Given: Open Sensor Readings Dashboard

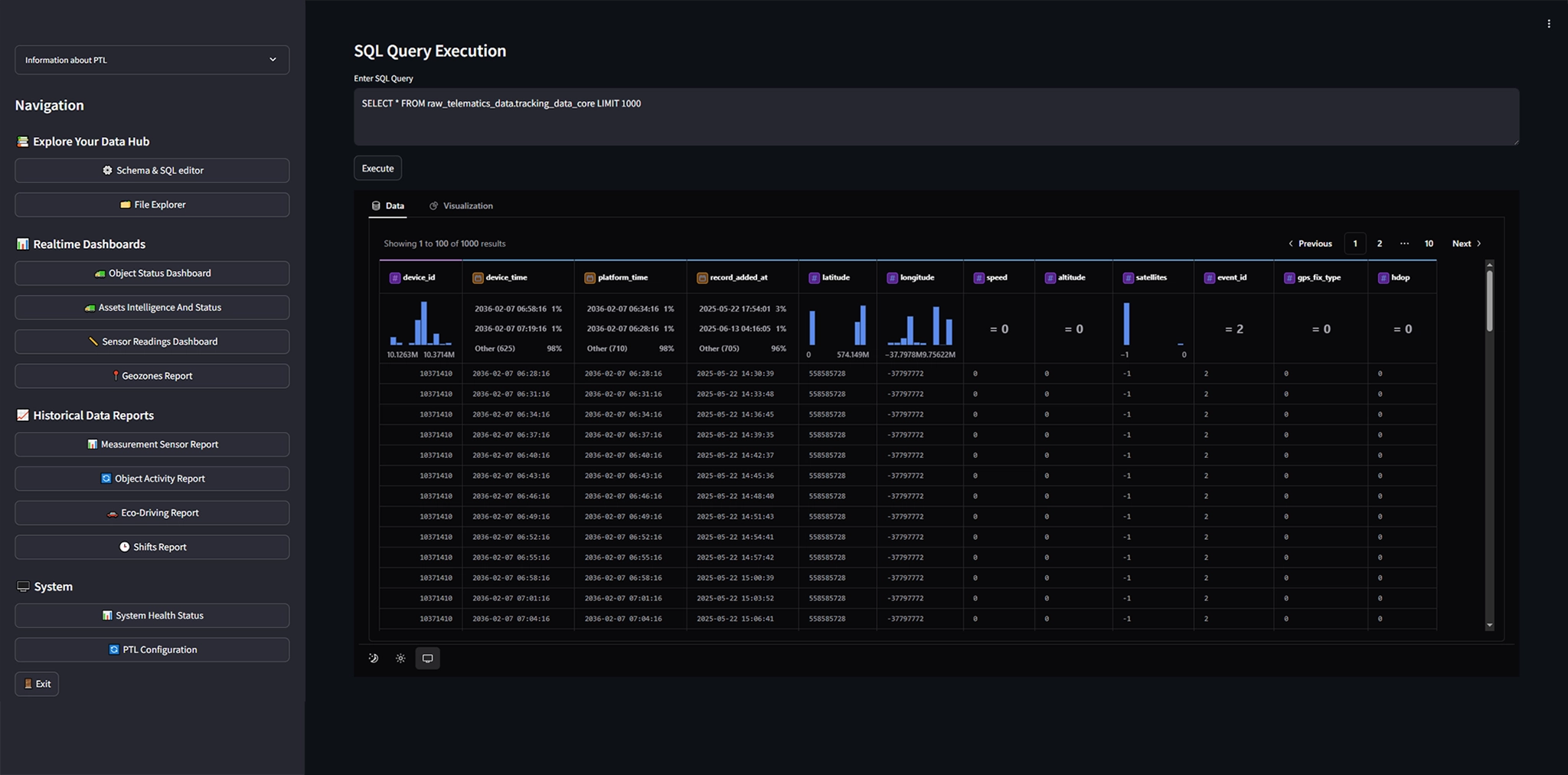Looking at the screenshot, I should 152,342.
